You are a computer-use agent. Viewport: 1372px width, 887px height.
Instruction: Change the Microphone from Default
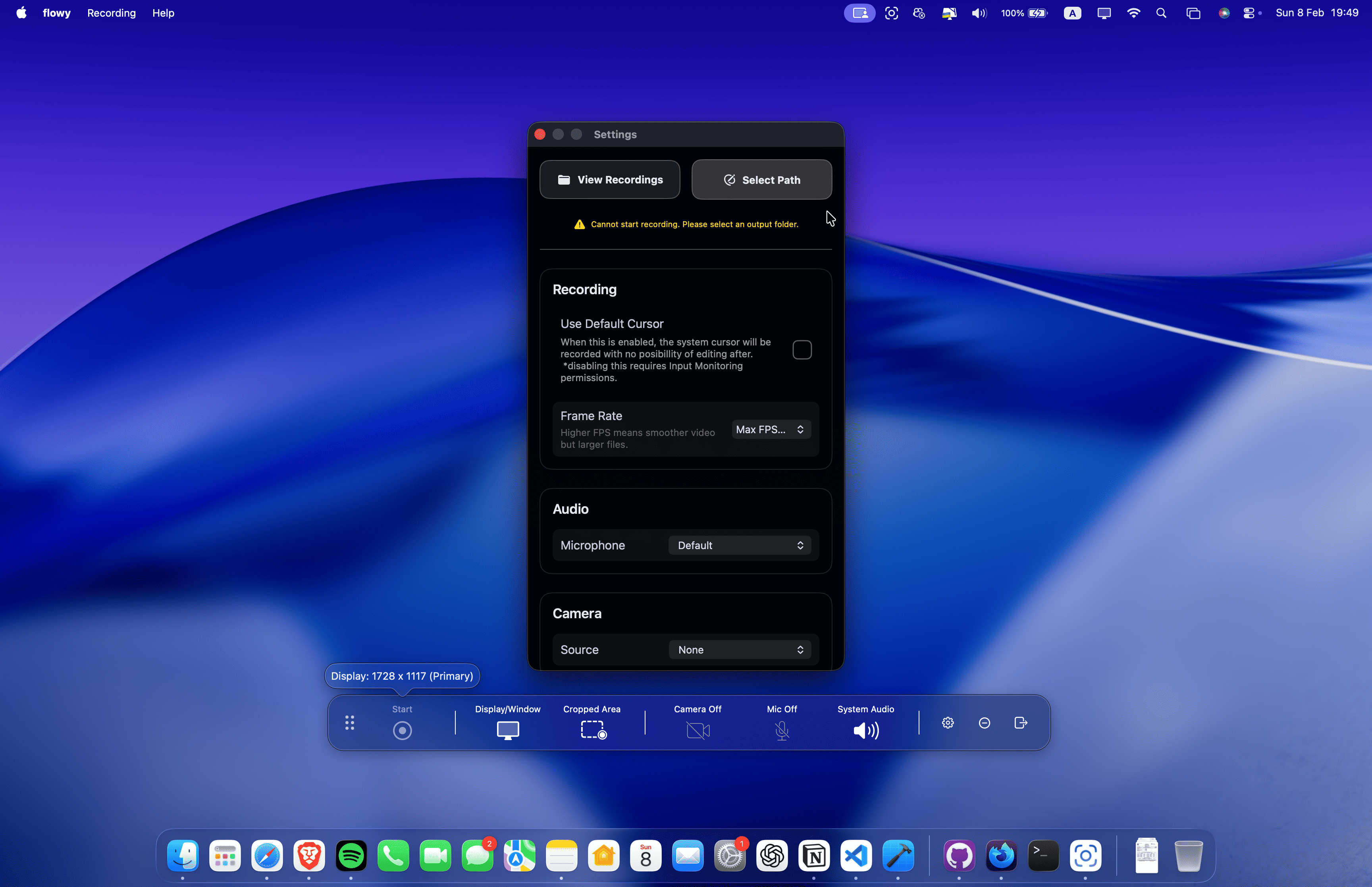[x=739, y=545]
